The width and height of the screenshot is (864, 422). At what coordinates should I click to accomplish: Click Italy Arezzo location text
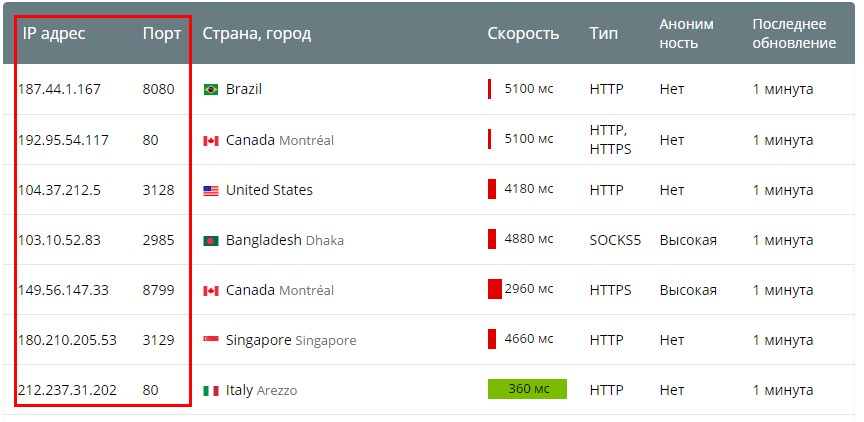coord(261,391)
